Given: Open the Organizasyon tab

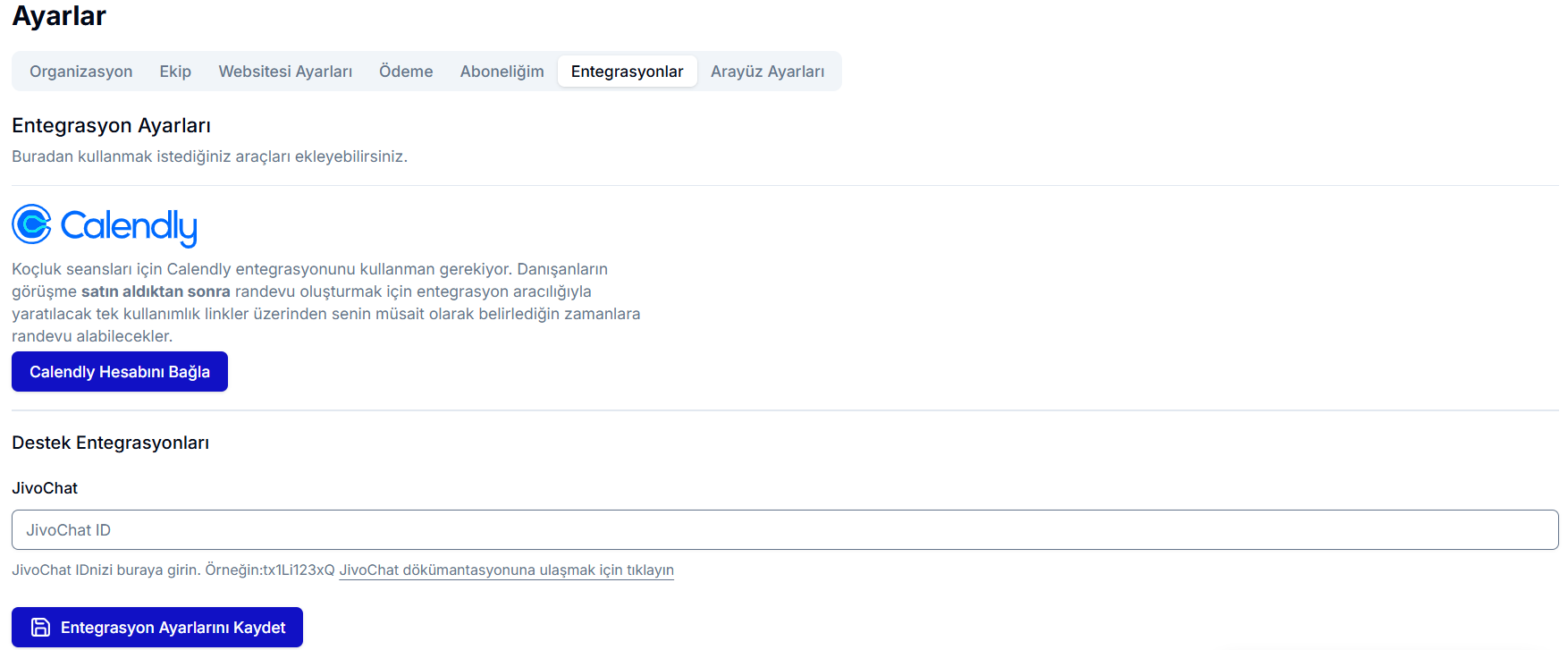Looking at the screenshot, I should point(80,72).
